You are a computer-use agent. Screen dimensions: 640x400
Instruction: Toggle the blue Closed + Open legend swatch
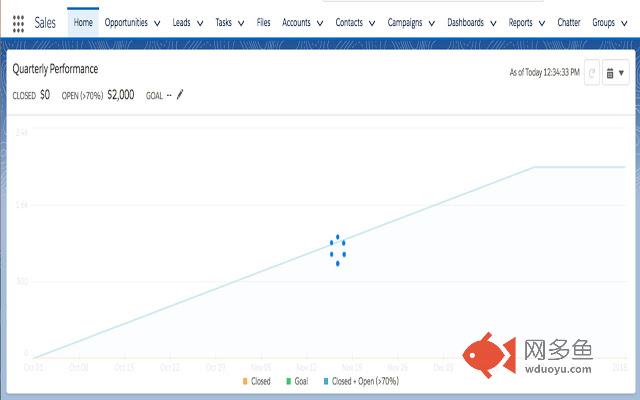coord(326,381)
